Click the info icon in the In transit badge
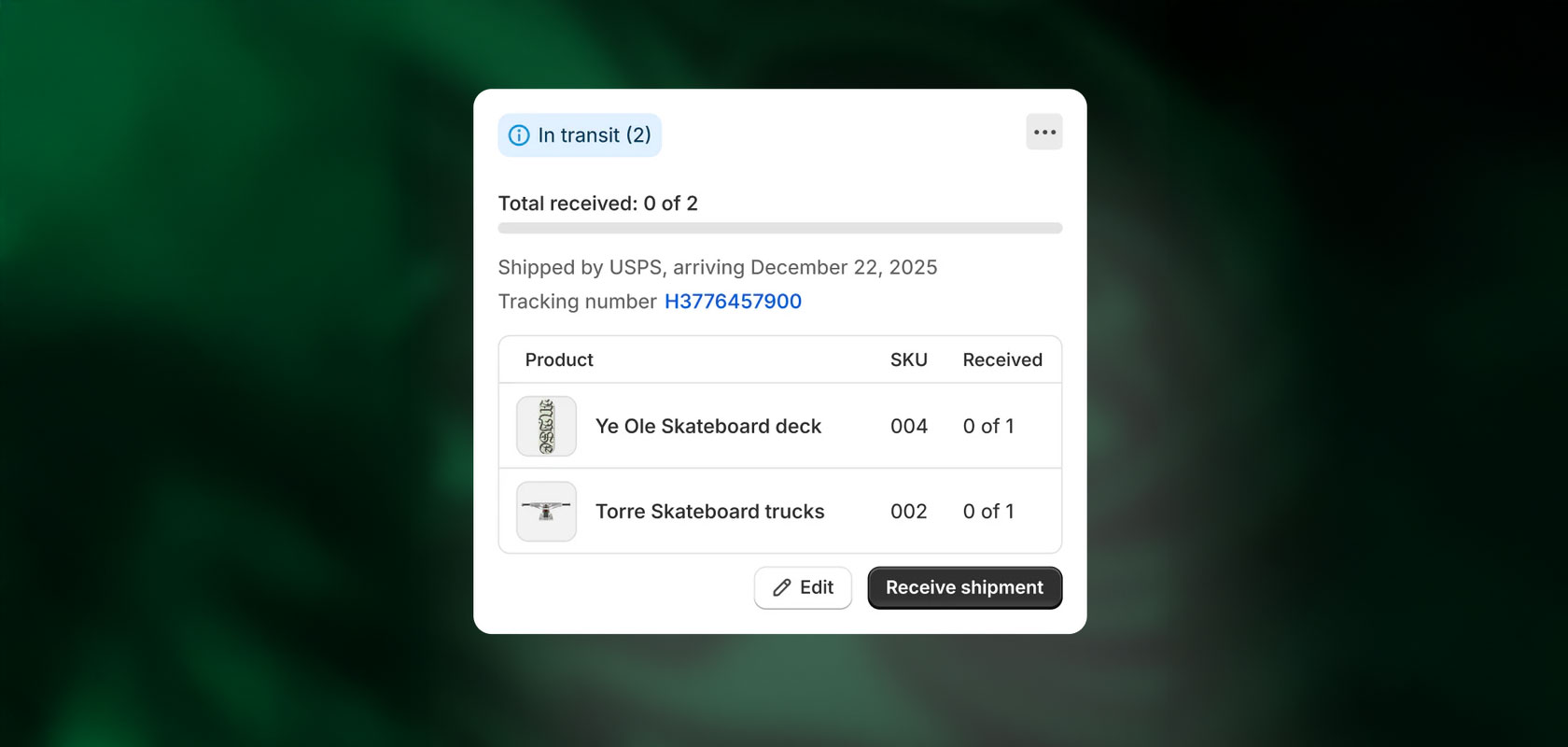This screenshot has height=747, width=1568. [x=519, y=135]
